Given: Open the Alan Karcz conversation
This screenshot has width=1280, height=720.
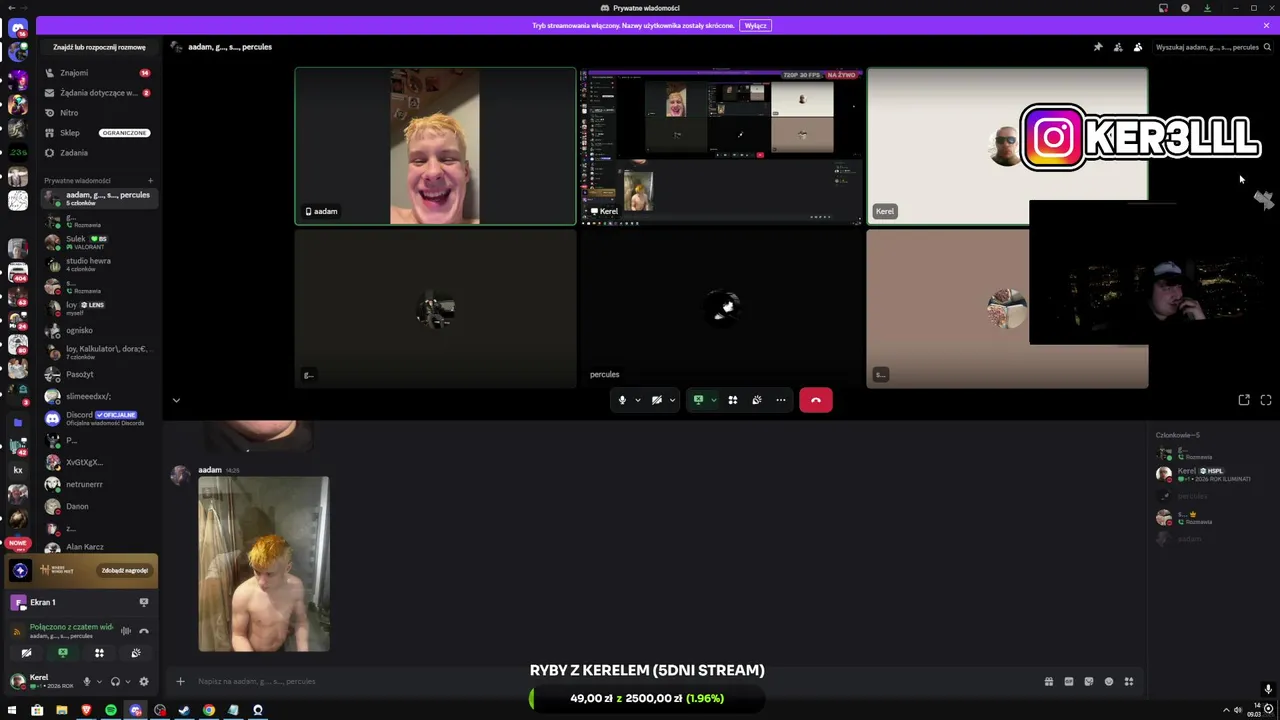Looking at the screenshot, I should tap(98, 547).
